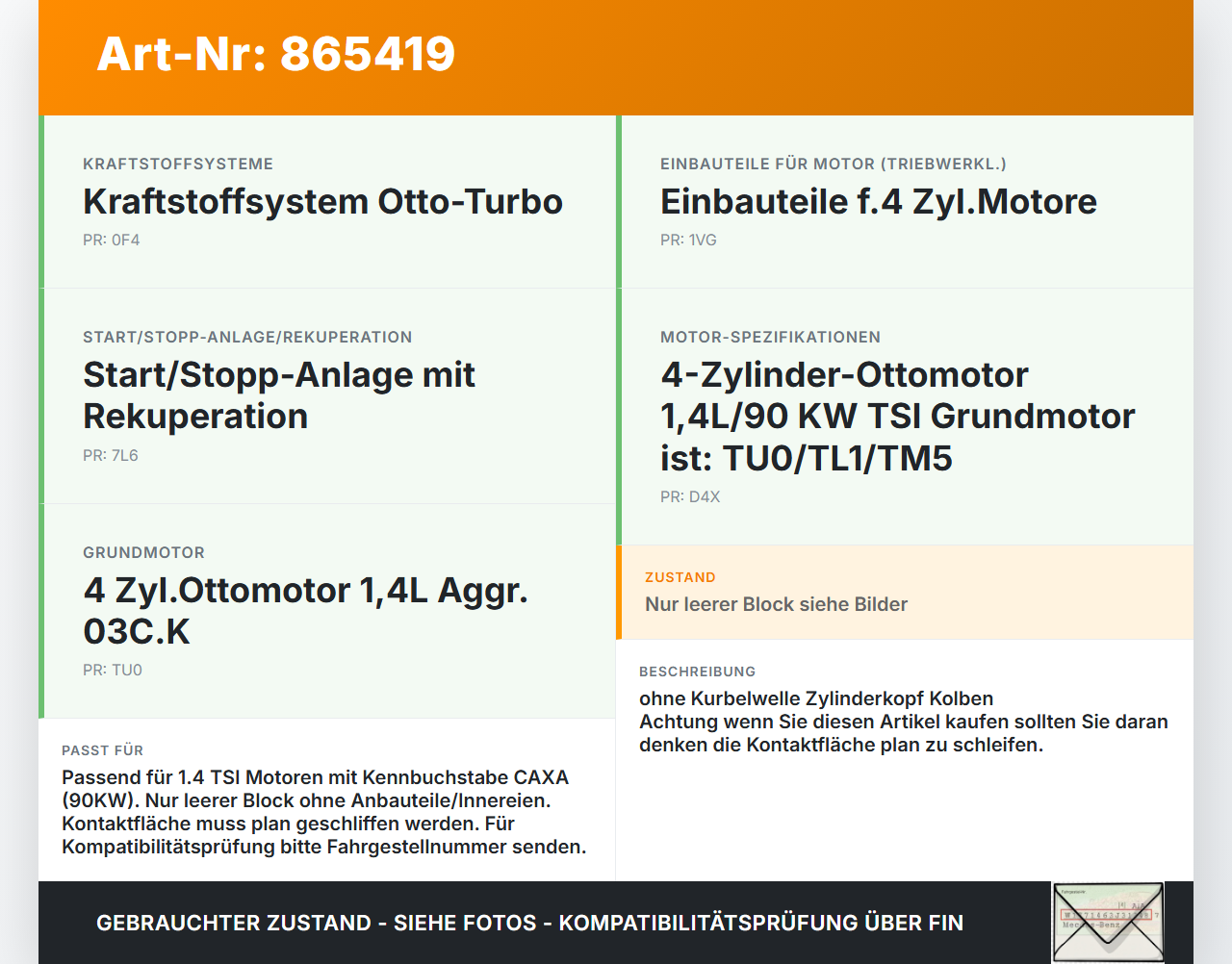Click 'EINBAUTEILE FÜR MOTOR (TRIEBWERKL.)' label
This screenshot has height=964, width=1232.
(x=833, y=164)
